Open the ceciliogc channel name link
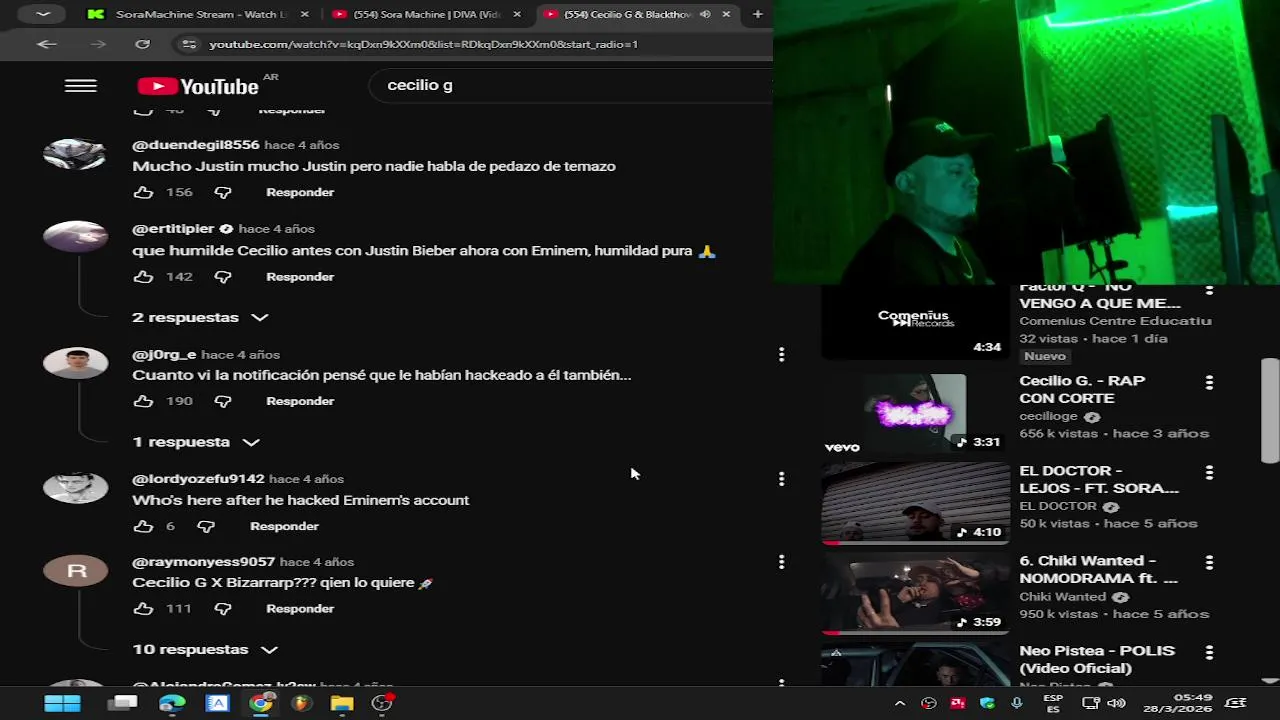 (1048, 416)
